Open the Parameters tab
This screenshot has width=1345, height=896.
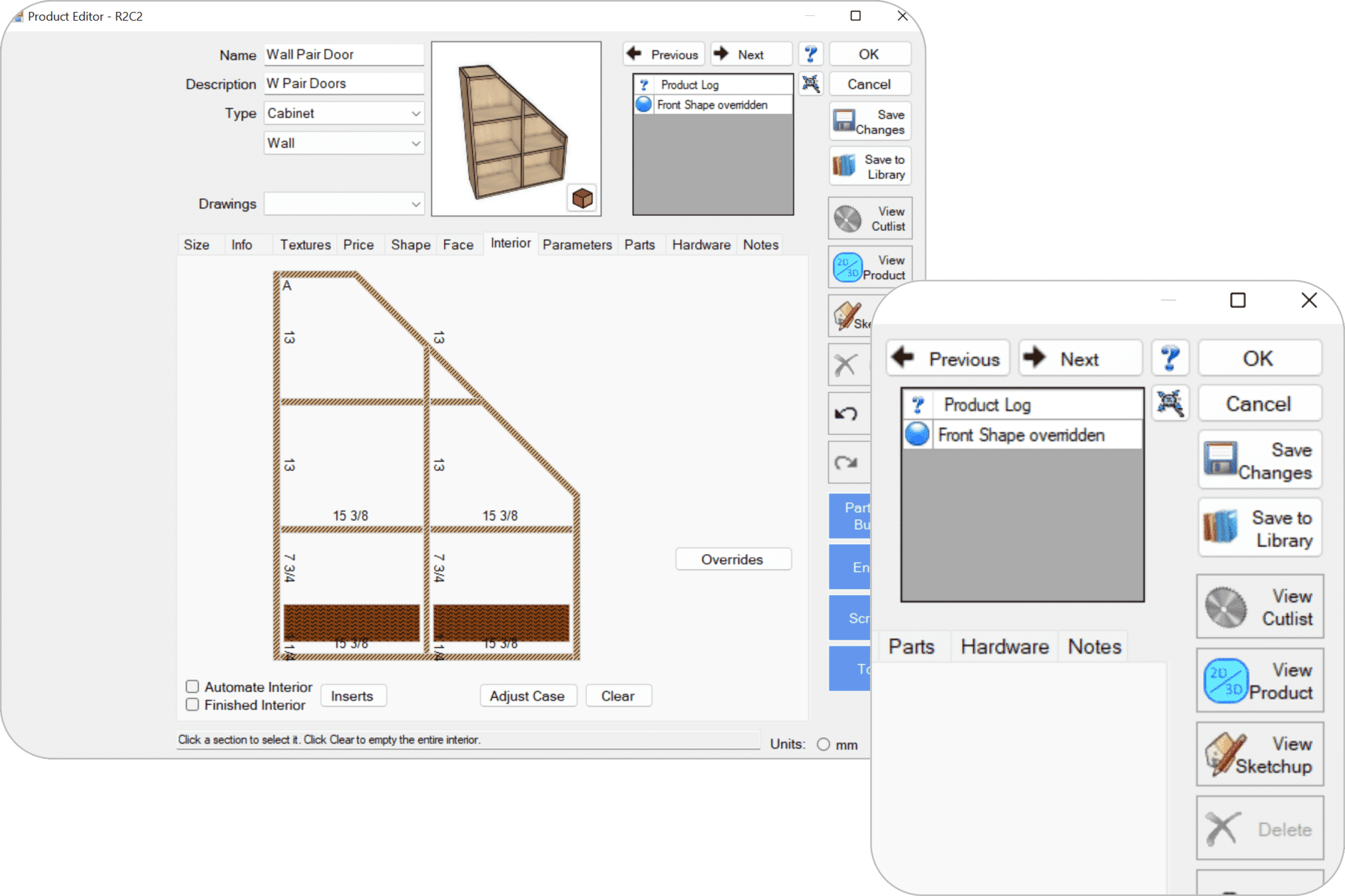pos(577,245)
